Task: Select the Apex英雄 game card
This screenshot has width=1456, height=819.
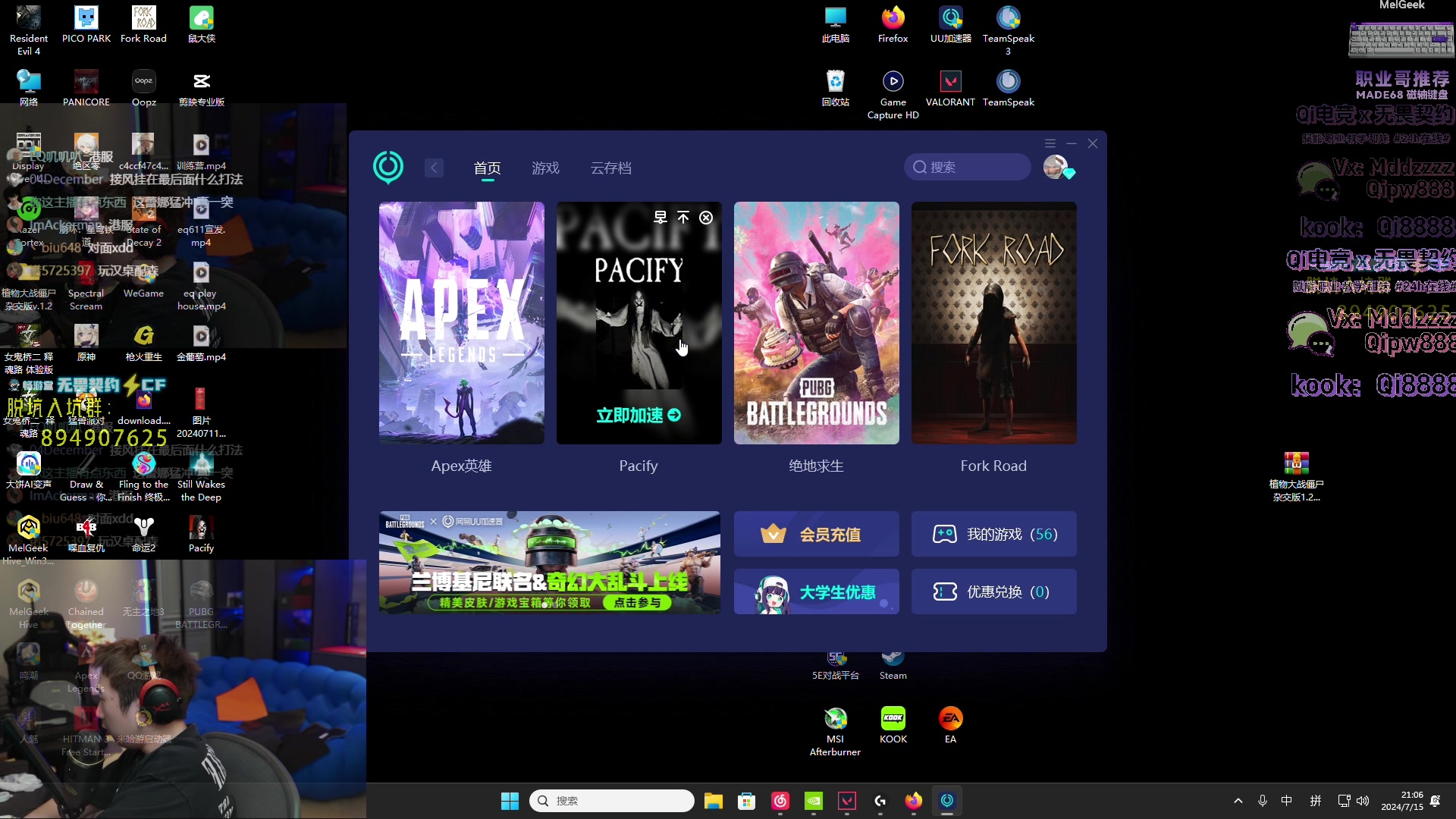Action: 462,323
